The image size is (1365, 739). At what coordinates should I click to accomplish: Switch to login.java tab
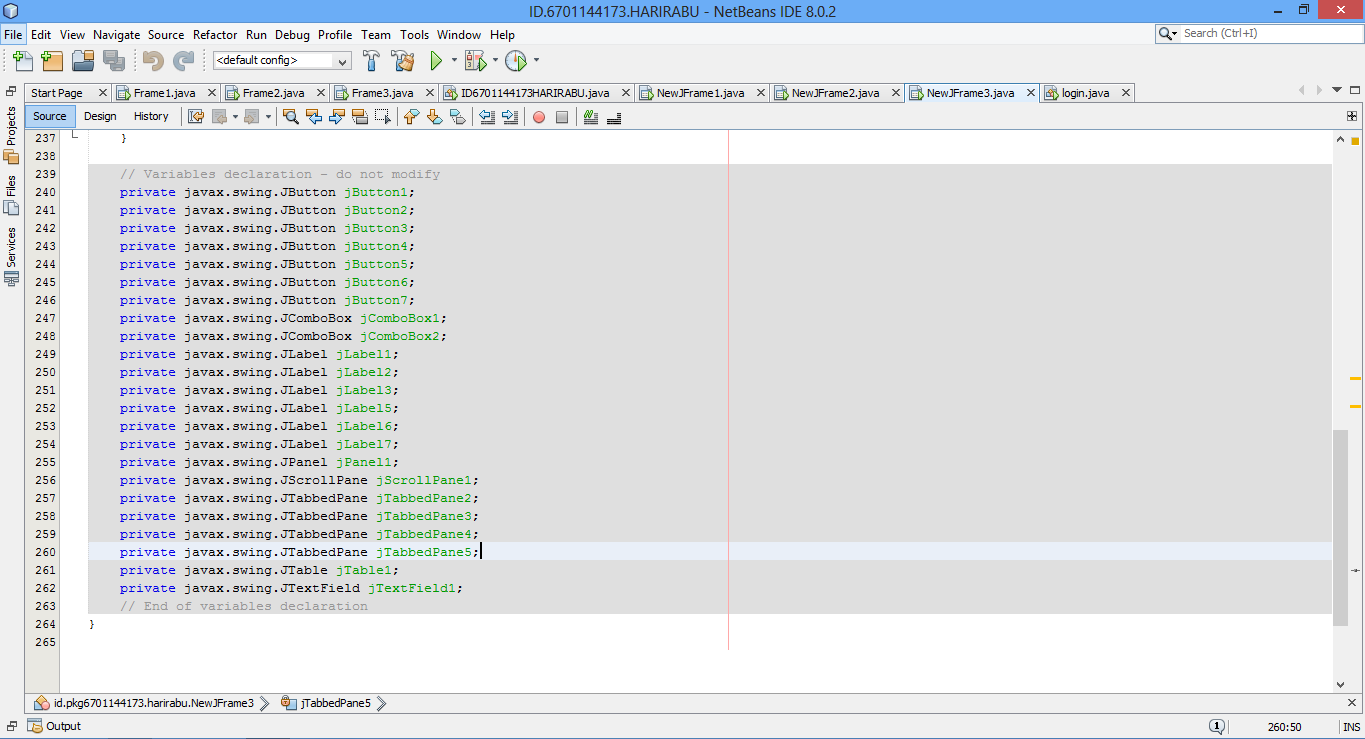coord(1087,93)
